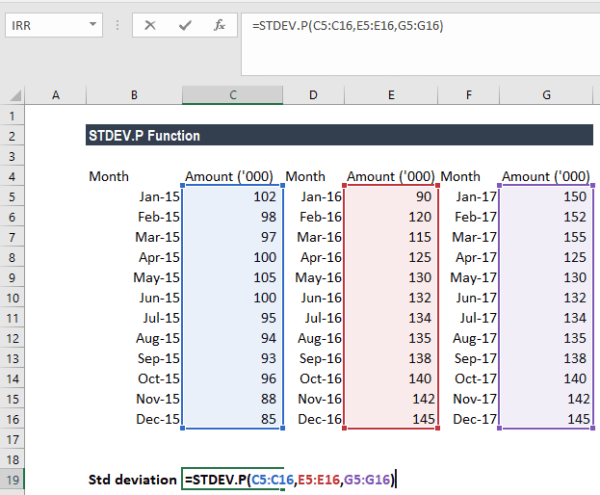Click the Name Box showing IRR

54,25
